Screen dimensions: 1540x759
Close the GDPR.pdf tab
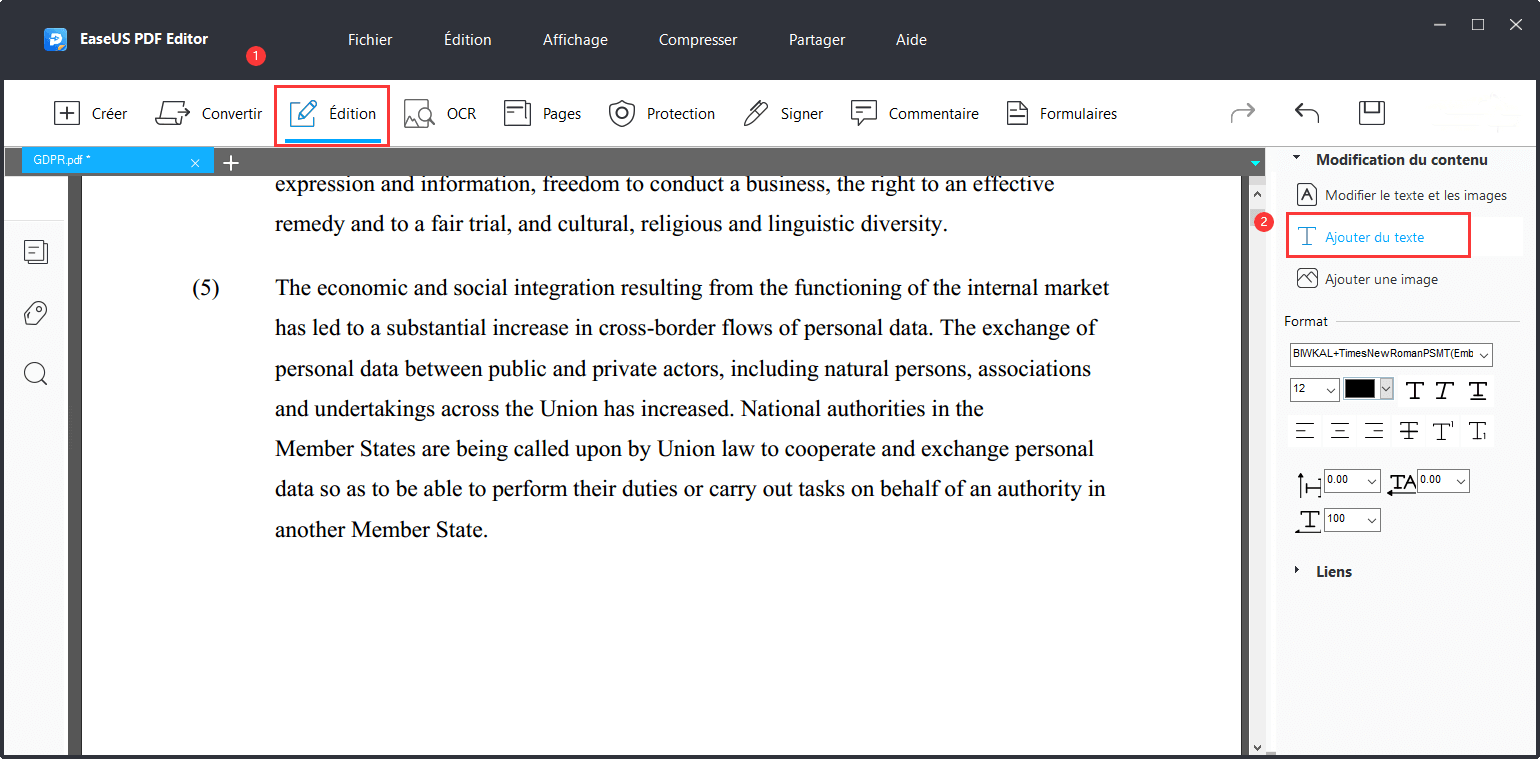[x=195, y=162]
